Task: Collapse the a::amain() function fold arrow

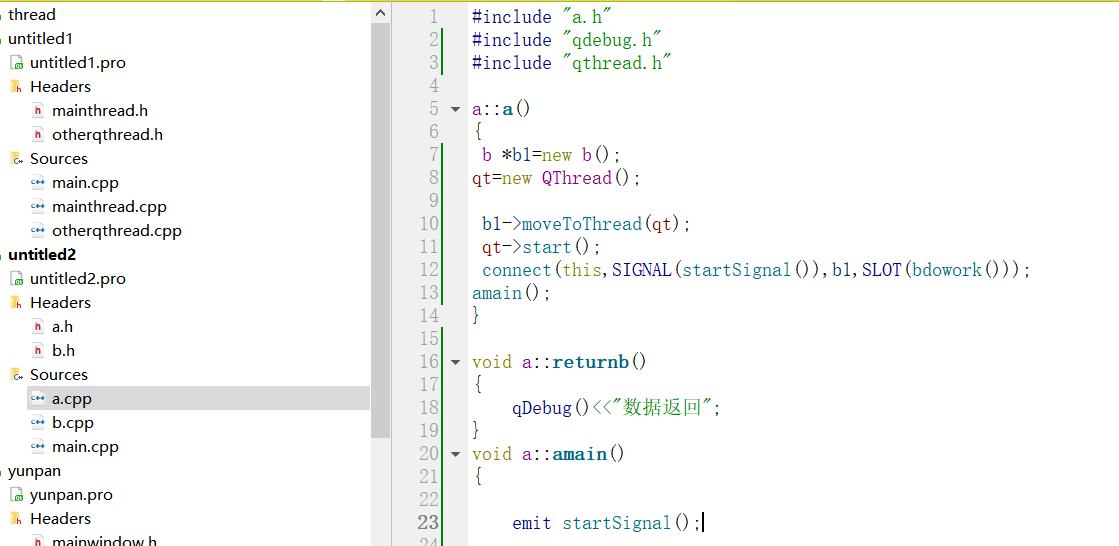Action: coord(456,454)
